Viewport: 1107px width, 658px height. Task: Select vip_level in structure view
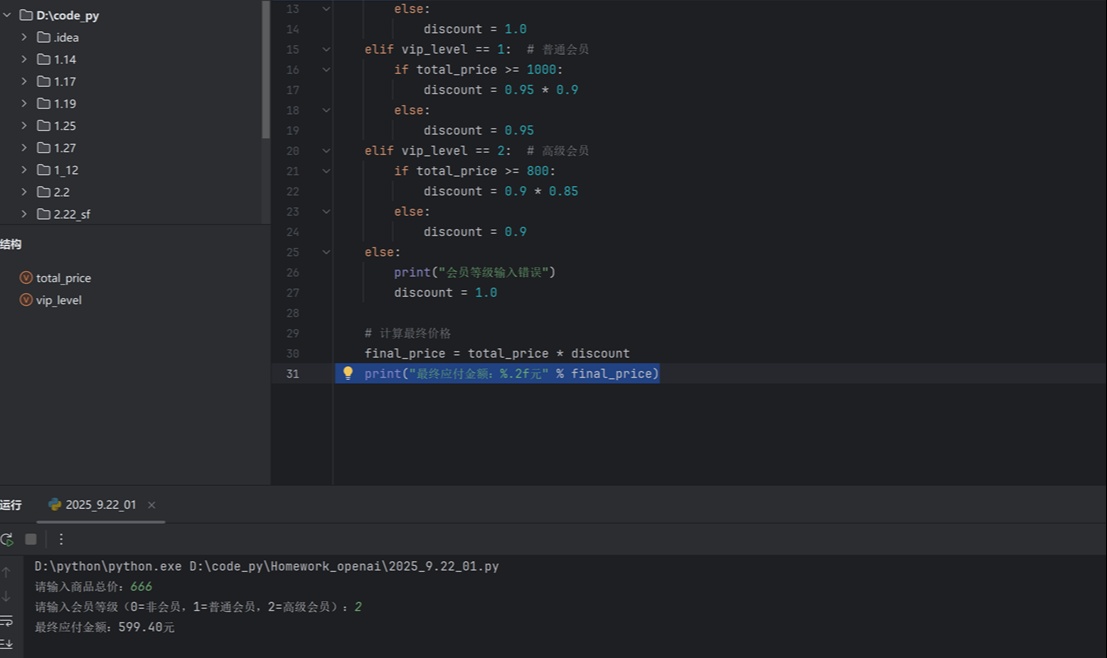(x=51, y=300)
